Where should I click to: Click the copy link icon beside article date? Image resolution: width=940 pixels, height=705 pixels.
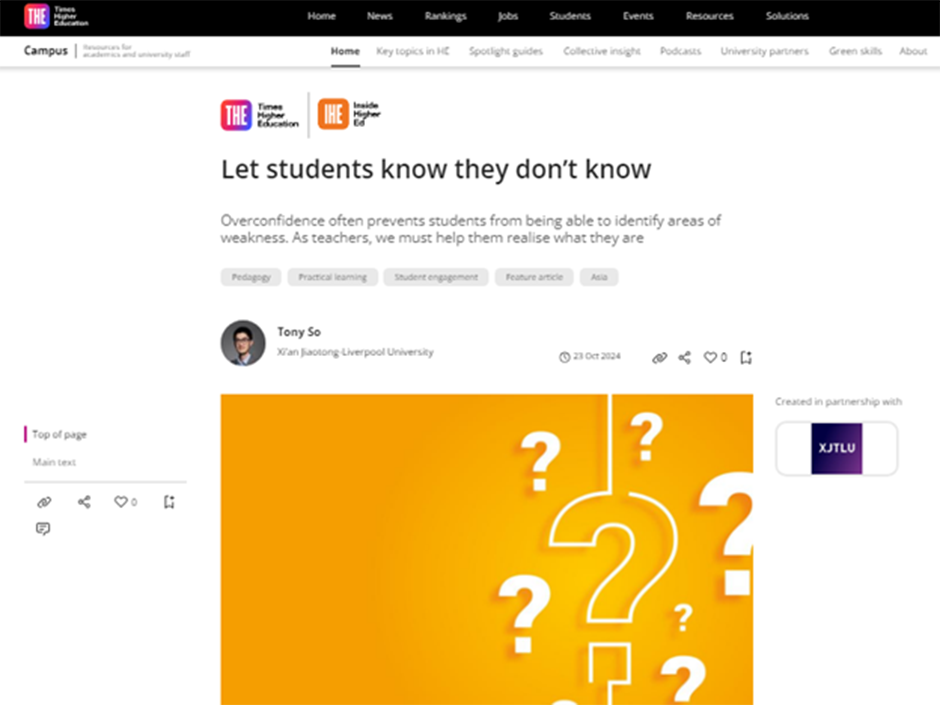tap(659, 357)
